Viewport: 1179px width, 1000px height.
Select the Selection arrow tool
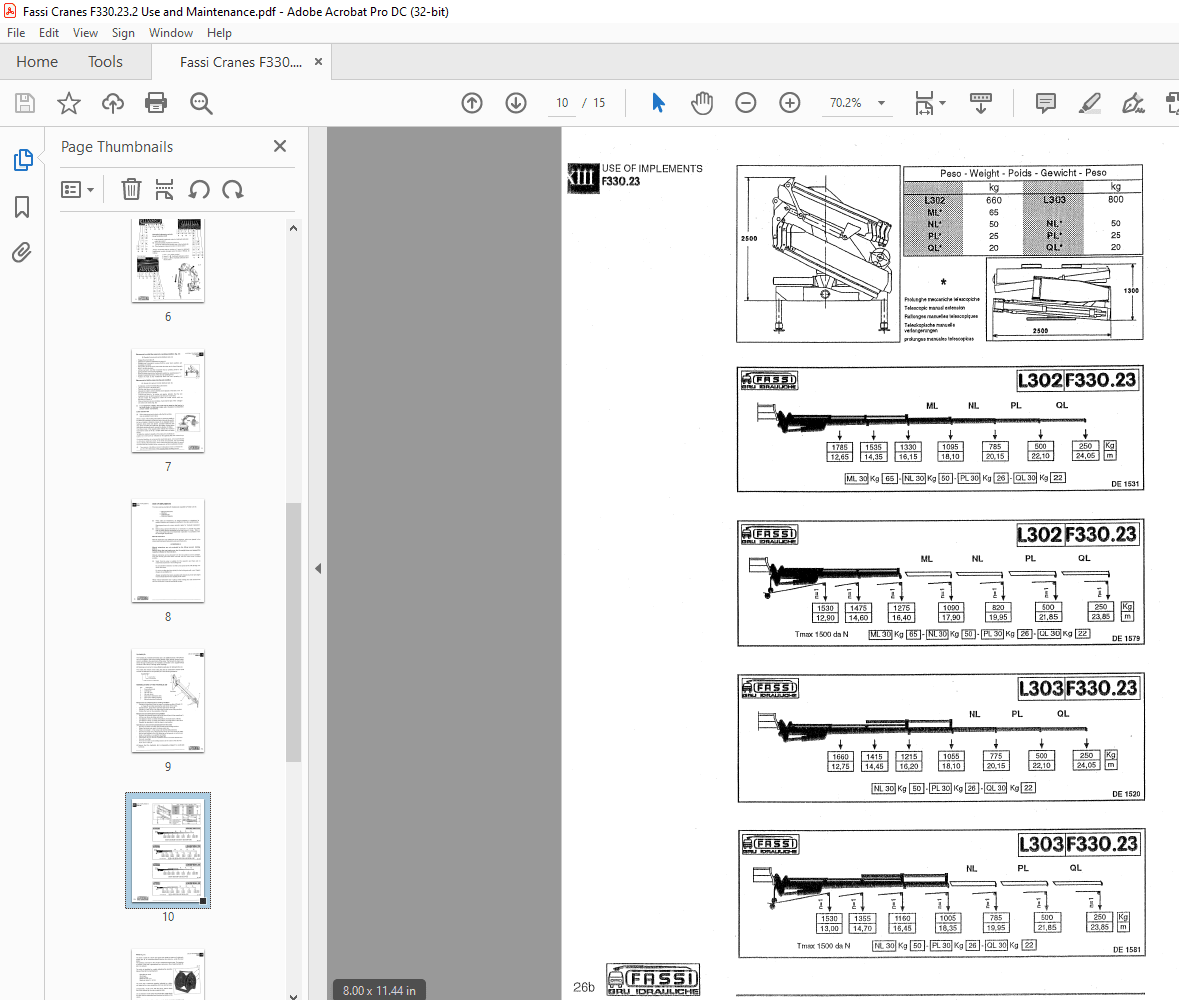[658, 103]
